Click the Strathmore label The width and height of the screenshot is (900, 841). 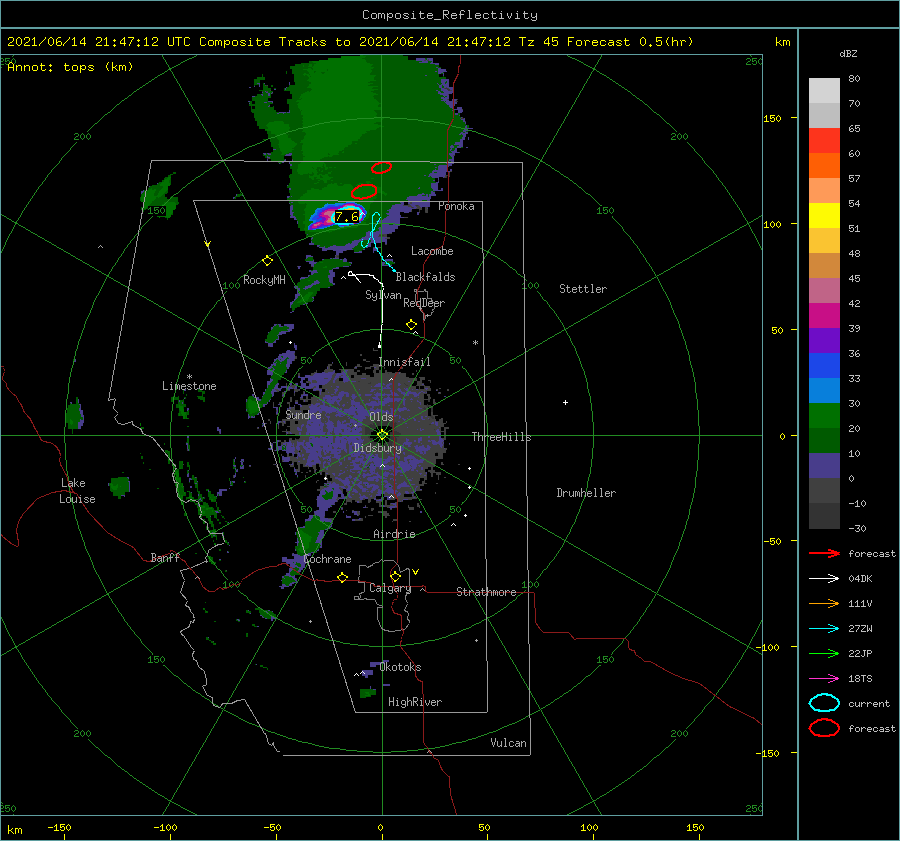point(486,592)
